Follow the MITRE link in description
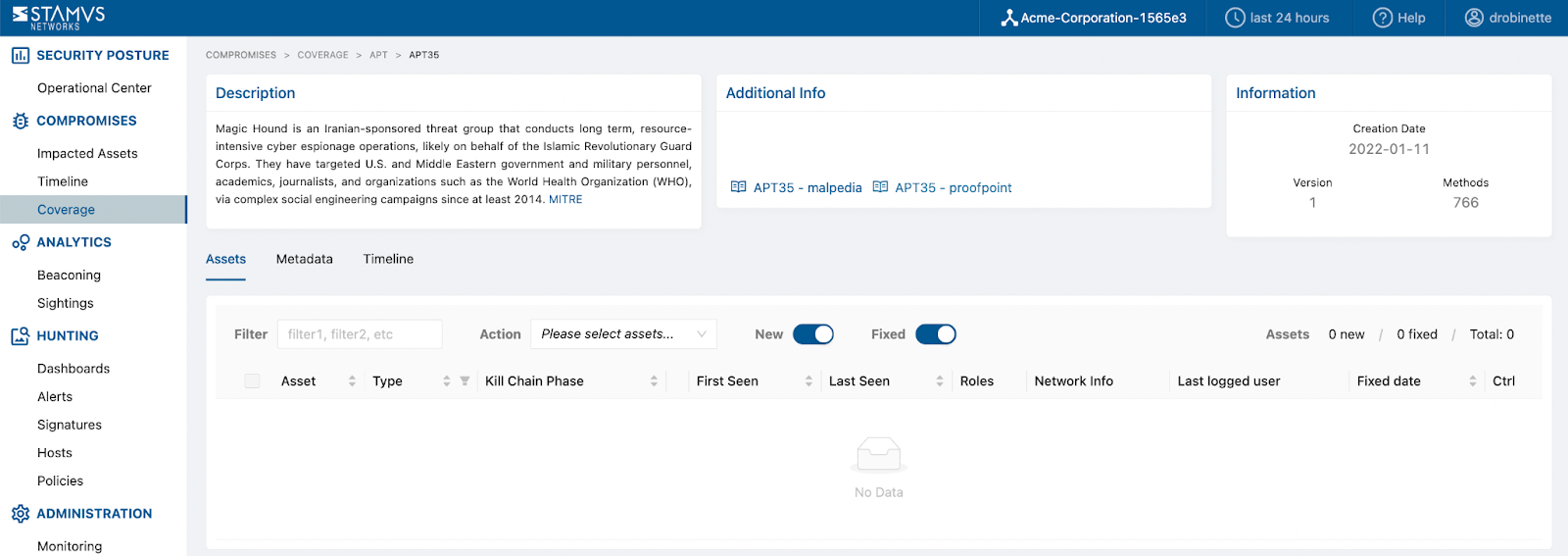The image size is (1568, 556). (565, 199)
